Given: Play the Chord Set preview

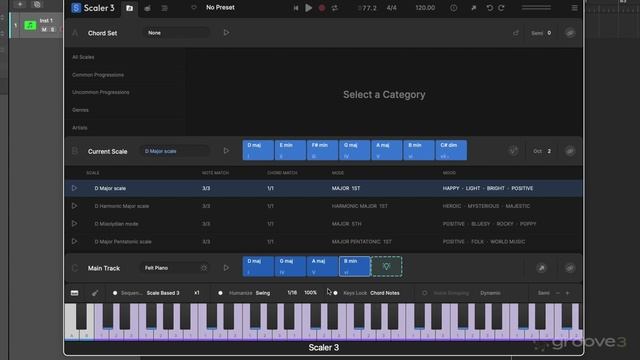Looking at the screenshot, I should pyautogui.click(x=227, y=33).
